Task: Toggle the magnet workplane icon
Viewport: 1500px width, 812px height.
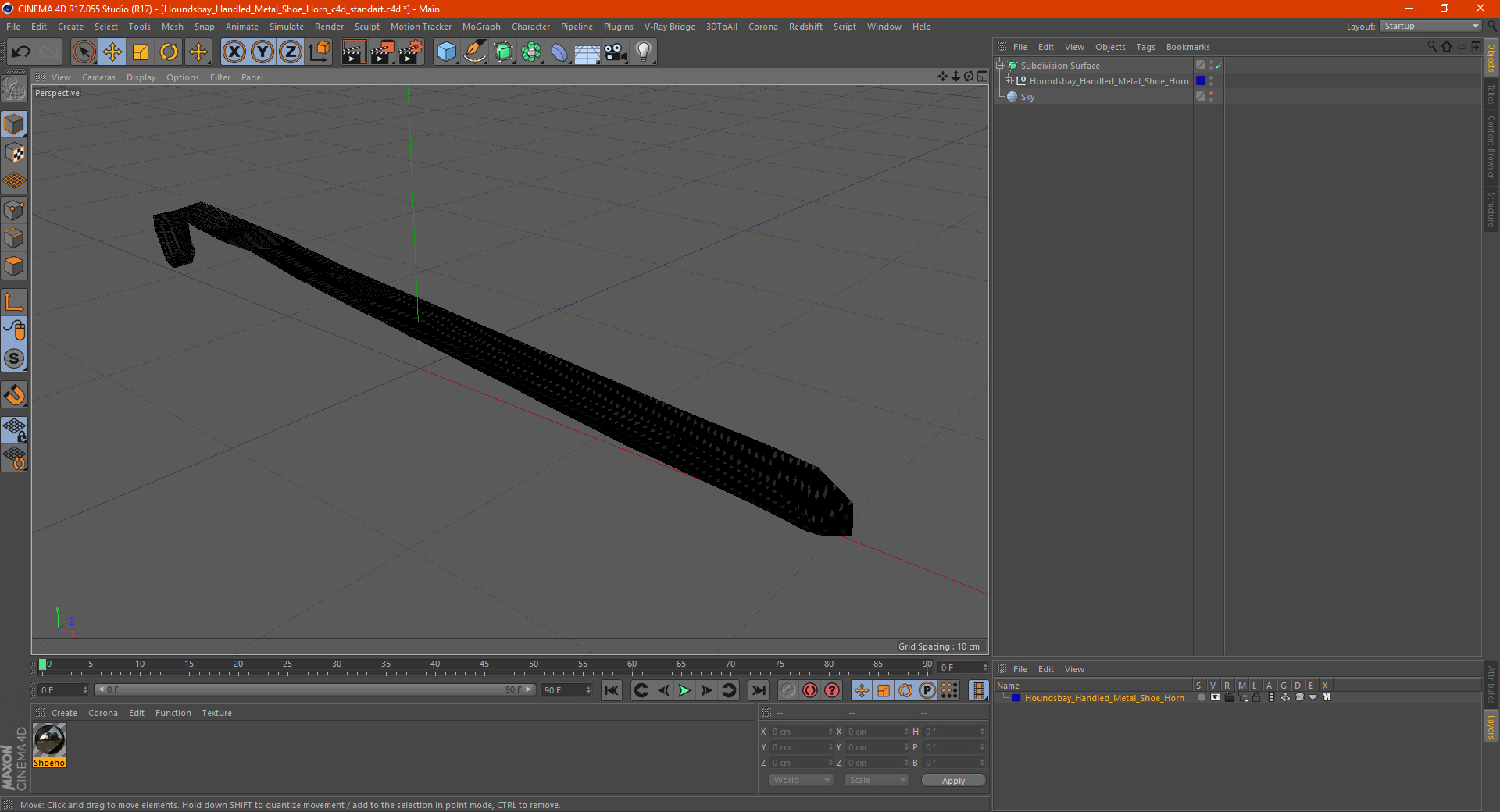Action: 14,395
